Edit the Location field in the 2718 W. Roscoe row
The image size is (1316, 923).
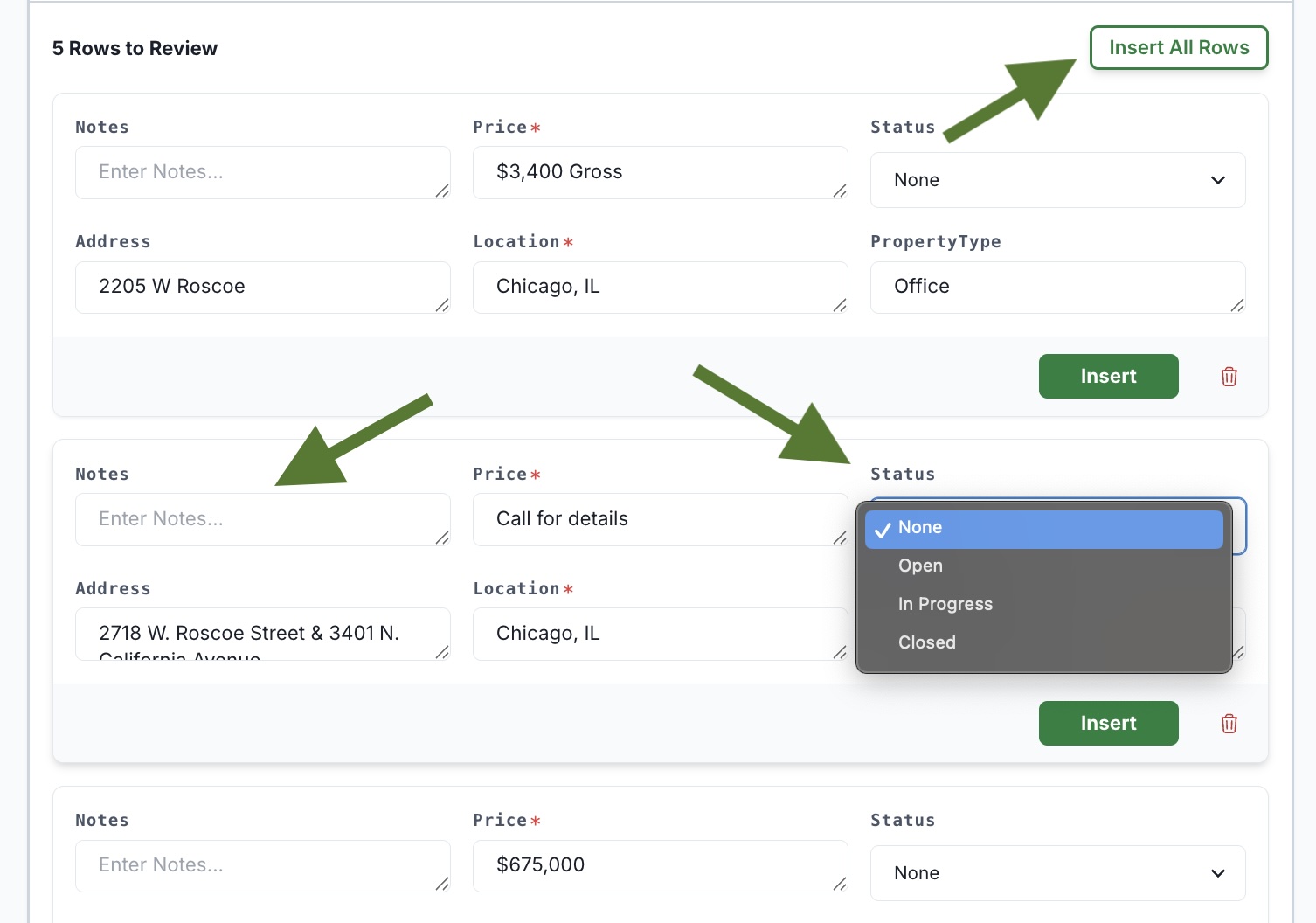(x=660, y=634)
